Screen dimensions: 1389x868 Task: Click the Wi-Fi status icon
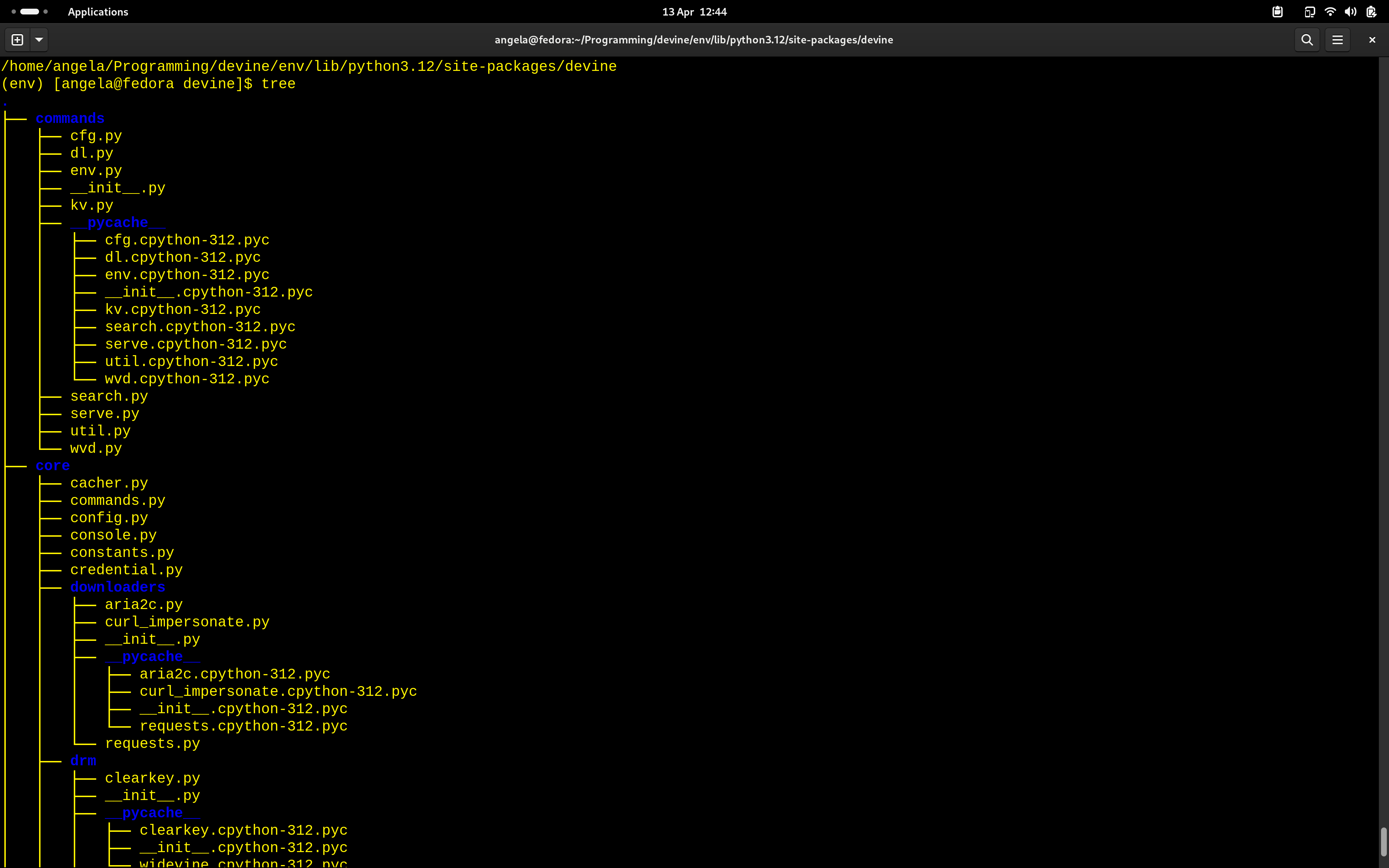coord(1330,12)
